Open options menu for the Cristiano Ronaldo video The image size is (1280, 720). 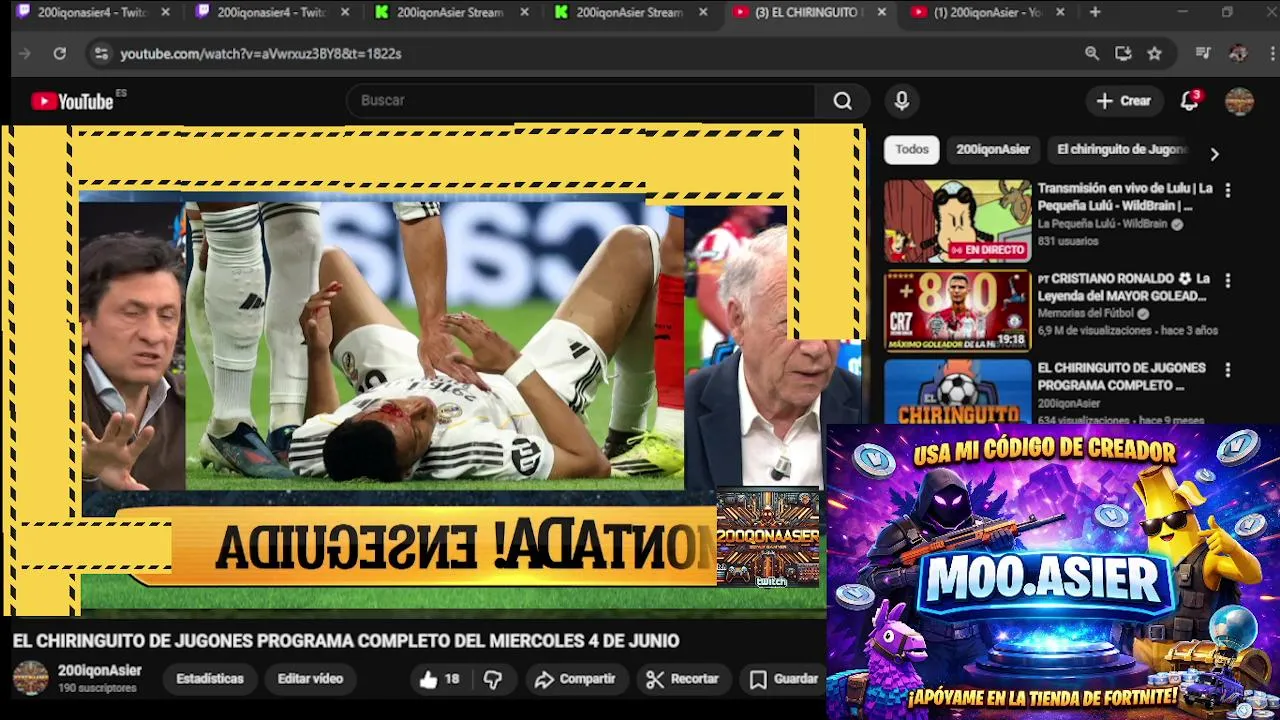[1228, 281]
